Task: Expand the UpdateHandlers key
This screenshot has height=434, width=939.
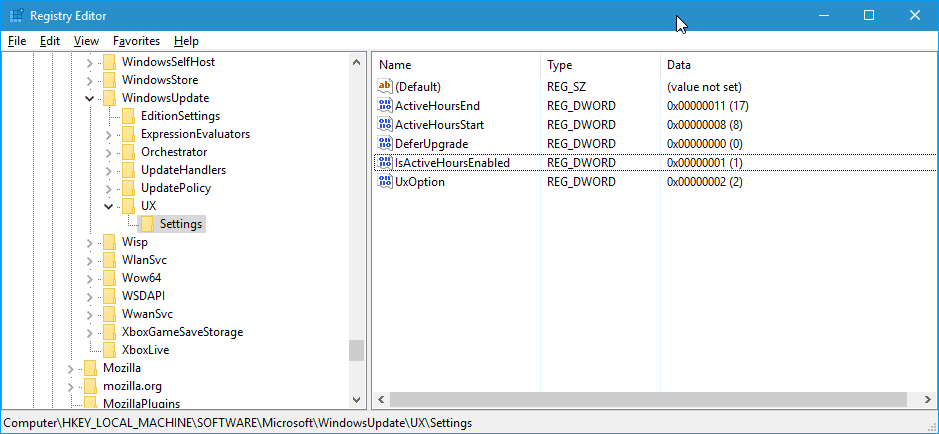Action: (108, 170)
